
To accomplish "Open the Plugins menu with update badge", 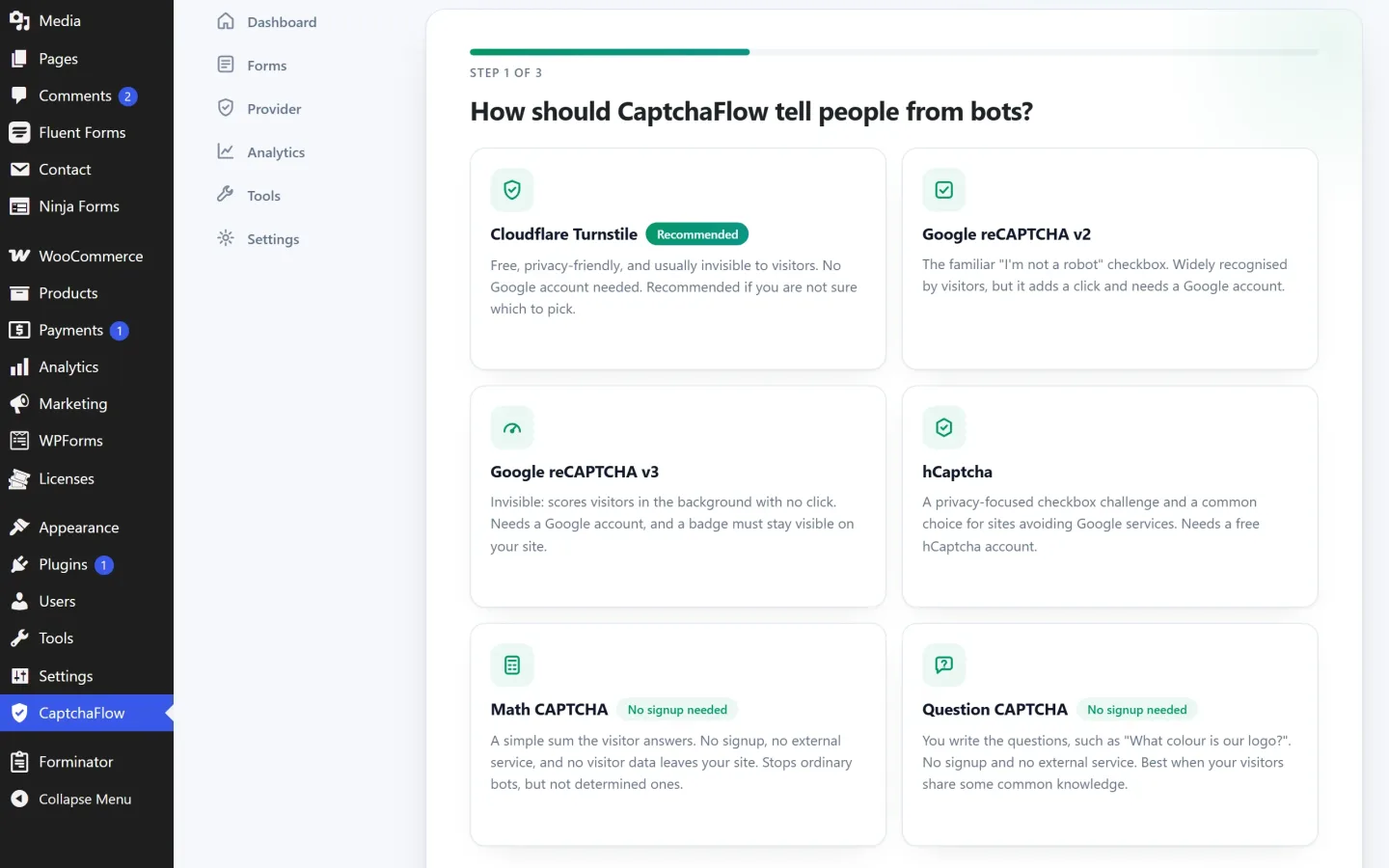I will pos(87,564).
